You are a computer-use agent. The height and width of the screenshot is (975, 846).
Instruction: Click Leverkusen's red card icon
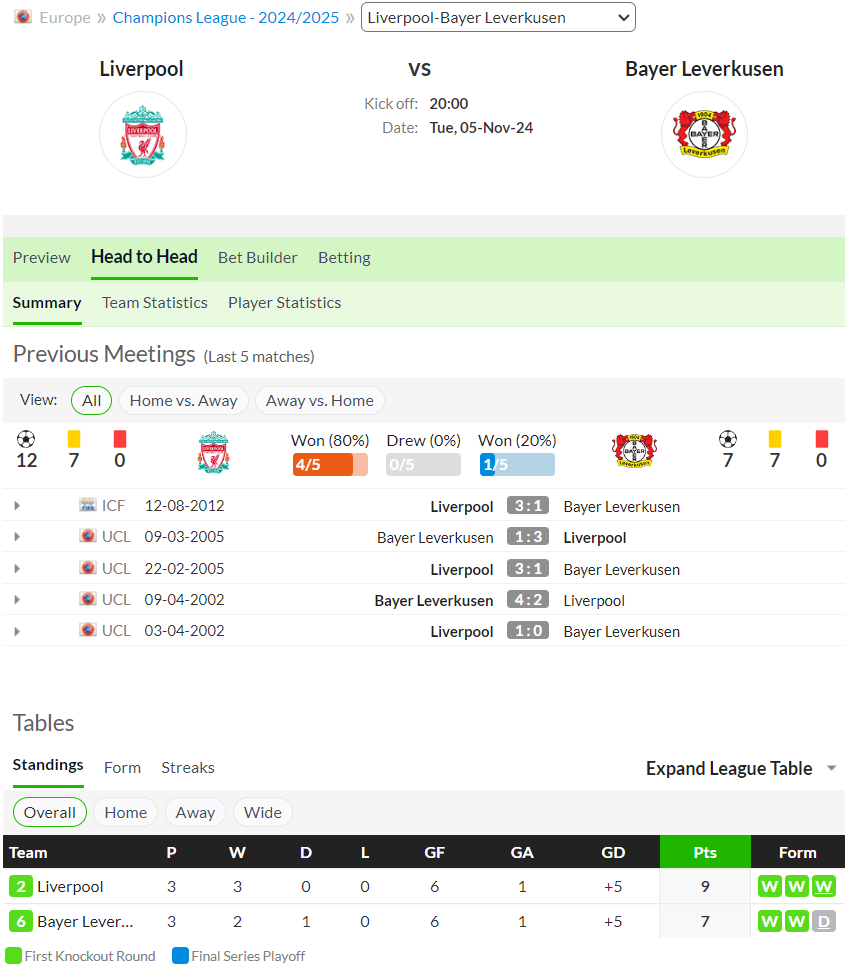pos(822,439)
